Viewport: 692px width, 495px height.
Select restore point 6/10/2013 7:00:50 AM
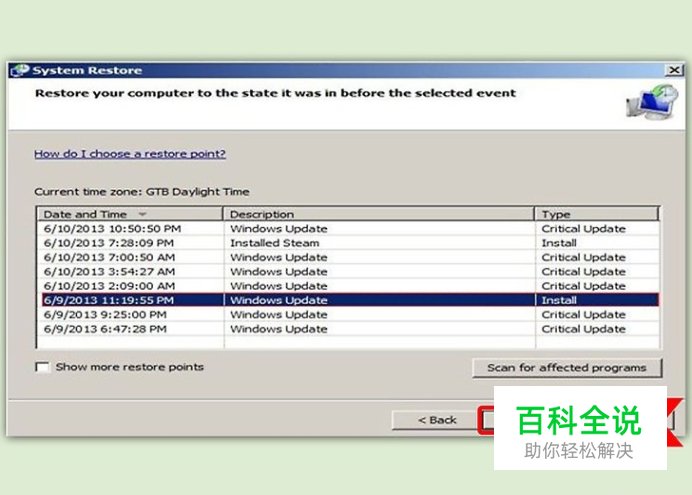tap(348, 258)
